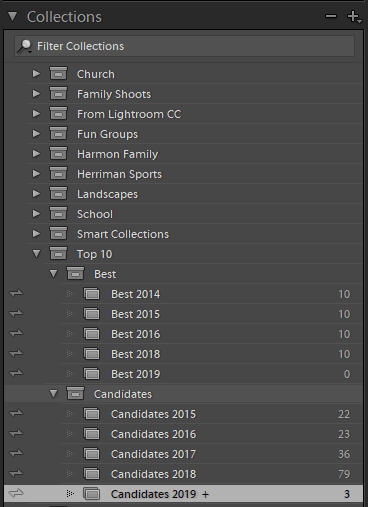Image resolution: width=368 pixels, height=507 pixels.
Task: Click the Landscapes set box icon
Action: (58, 194)
